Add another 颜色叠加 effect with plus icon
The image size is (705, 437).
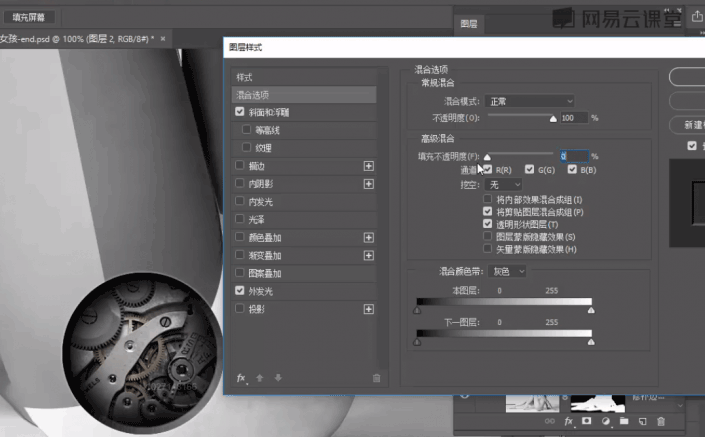pos(369,237)
